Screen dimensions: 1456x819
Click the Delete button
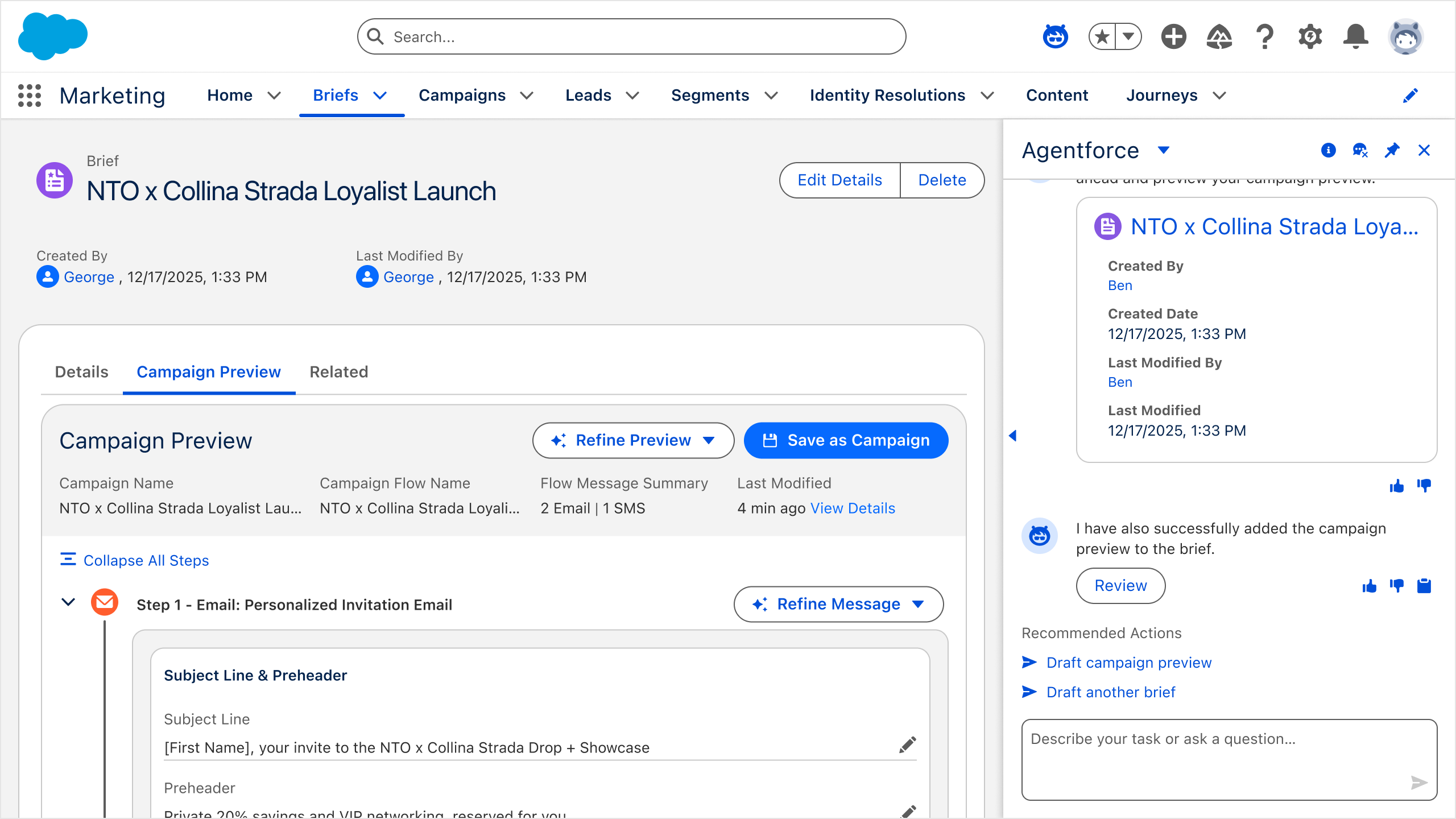pos(942,180)
